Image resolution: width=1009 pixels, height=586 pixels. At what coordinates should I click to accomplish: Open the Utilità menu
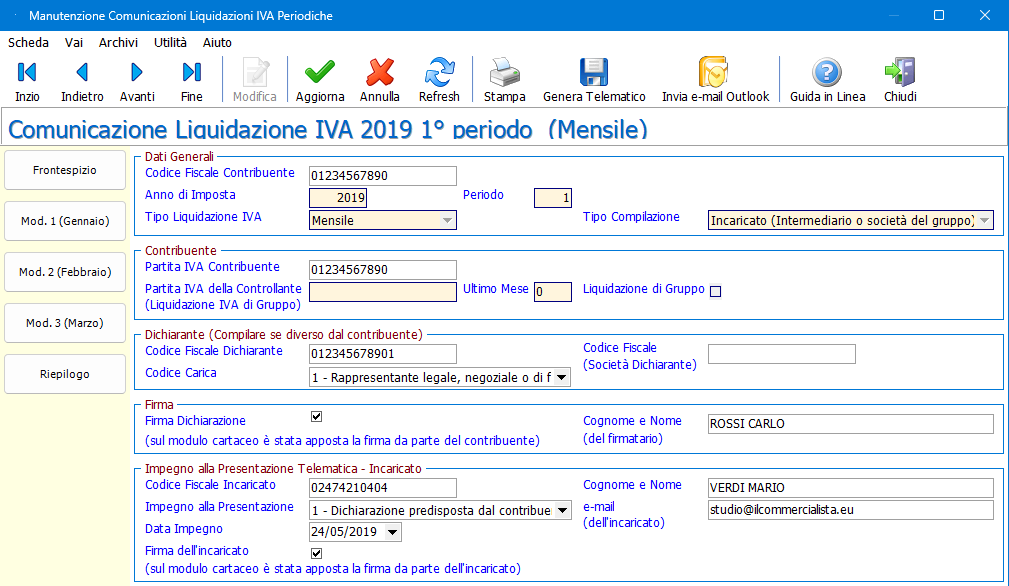(x=171, y=42)
